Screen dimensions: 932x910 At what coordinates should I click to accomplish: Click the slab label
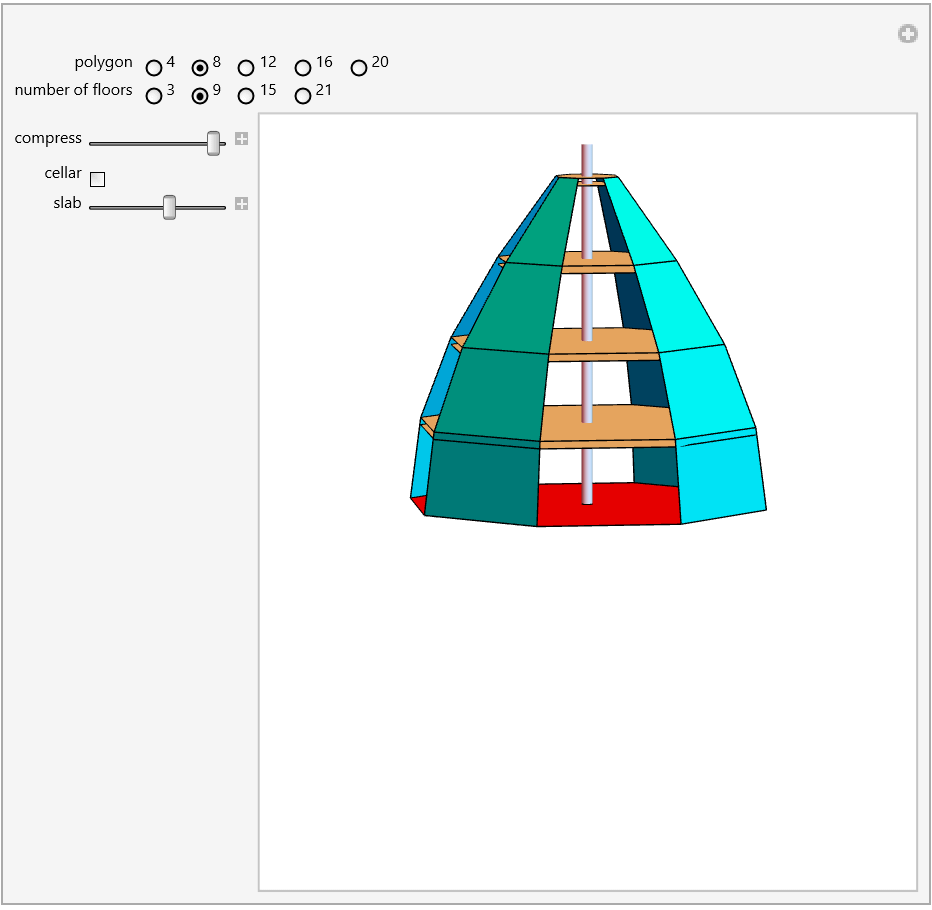point(67,203)
